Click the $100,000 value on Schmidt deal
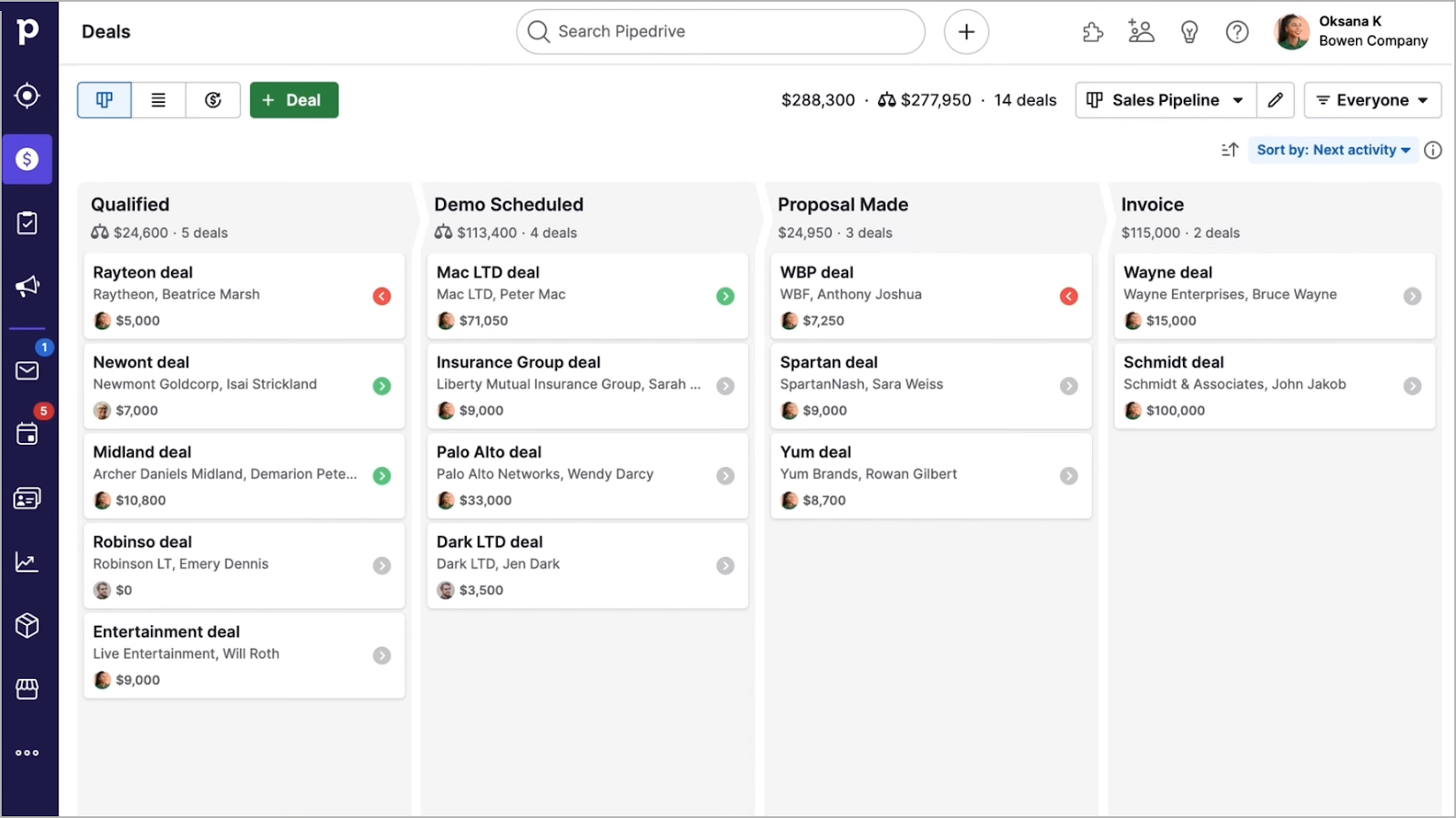This screenshot has width=1456, height=818. click(1176, 410)
